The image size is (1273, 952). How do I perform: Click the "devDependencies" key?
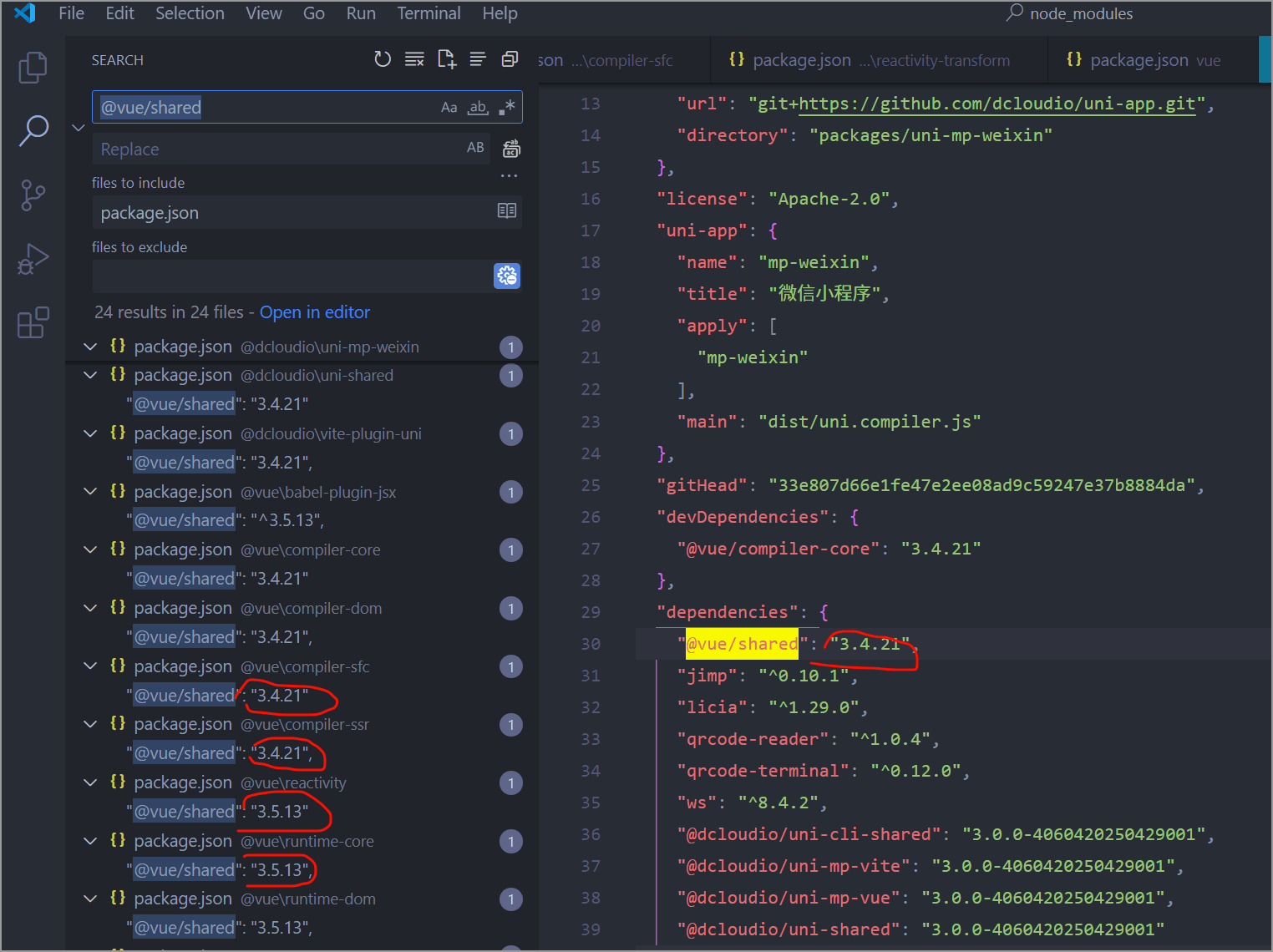click(743, 517)
